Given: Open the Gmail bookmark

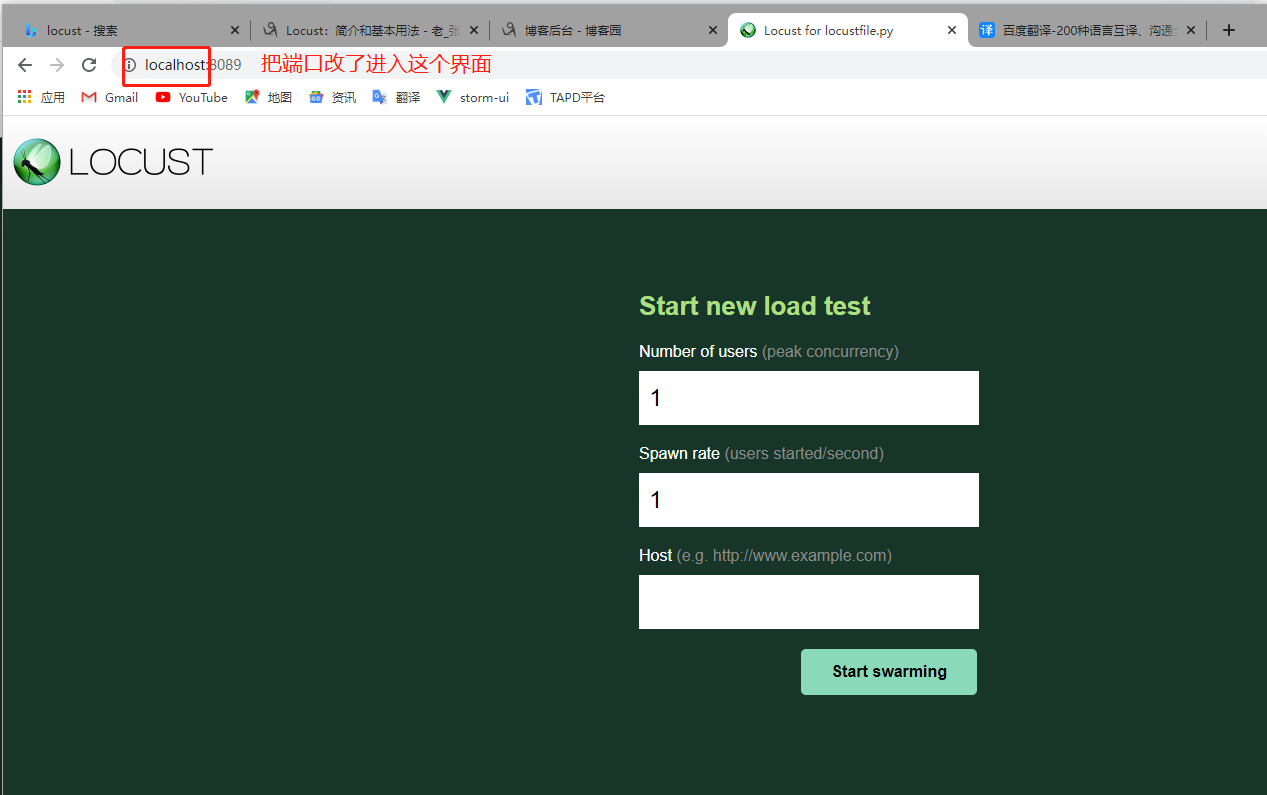Looking at the screenshot, I should [110, 97].
